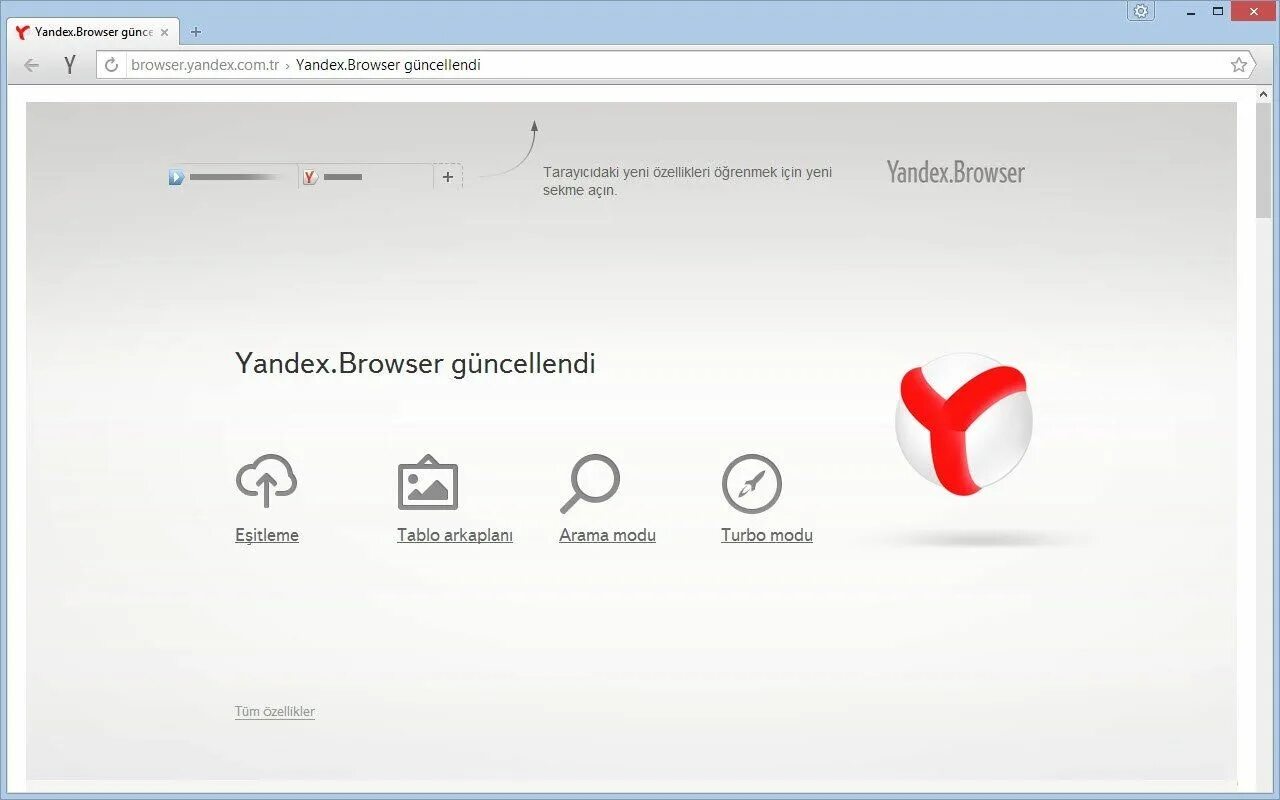Click the back arrow button
Image resolution: width=1280 pixels, height=800 pixels.
pos(32,65)
